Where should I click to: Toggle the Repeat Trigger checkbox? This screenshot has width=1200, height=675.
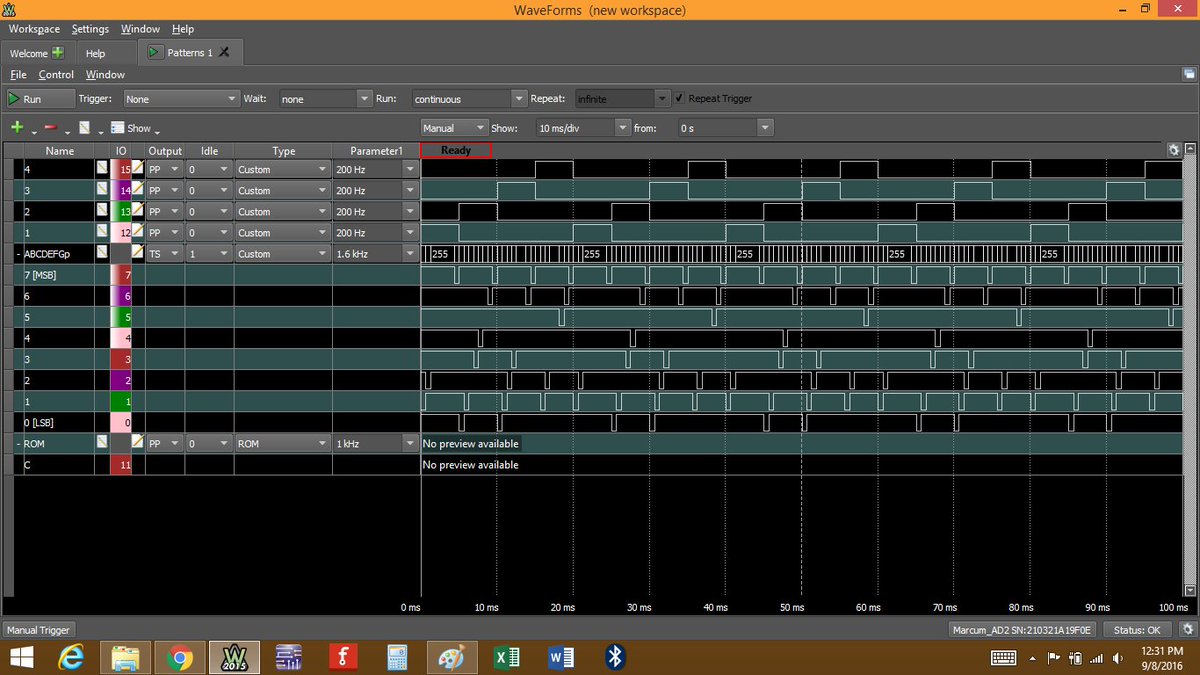pos(680,98)
